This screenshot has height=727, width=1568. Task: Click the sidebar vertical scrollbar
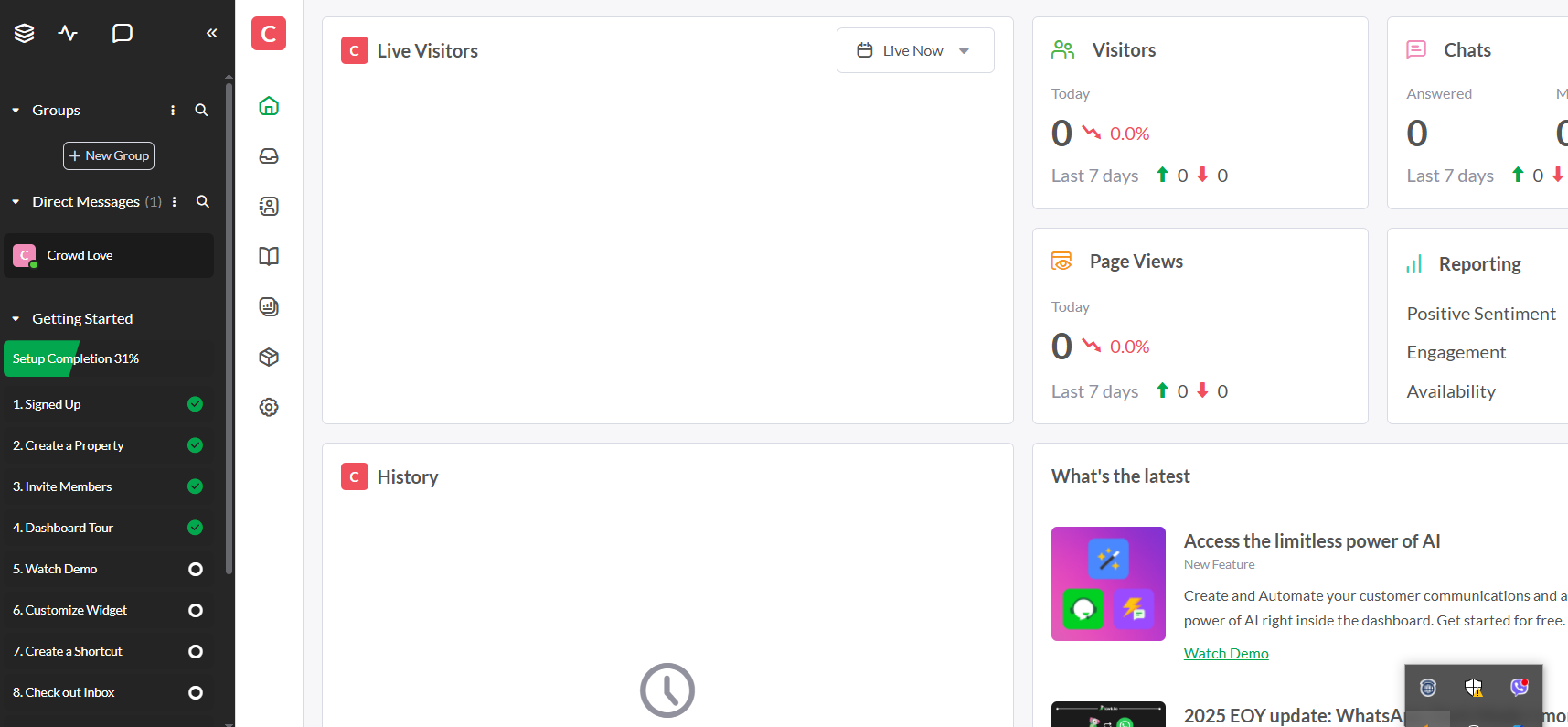coord(229,329)
